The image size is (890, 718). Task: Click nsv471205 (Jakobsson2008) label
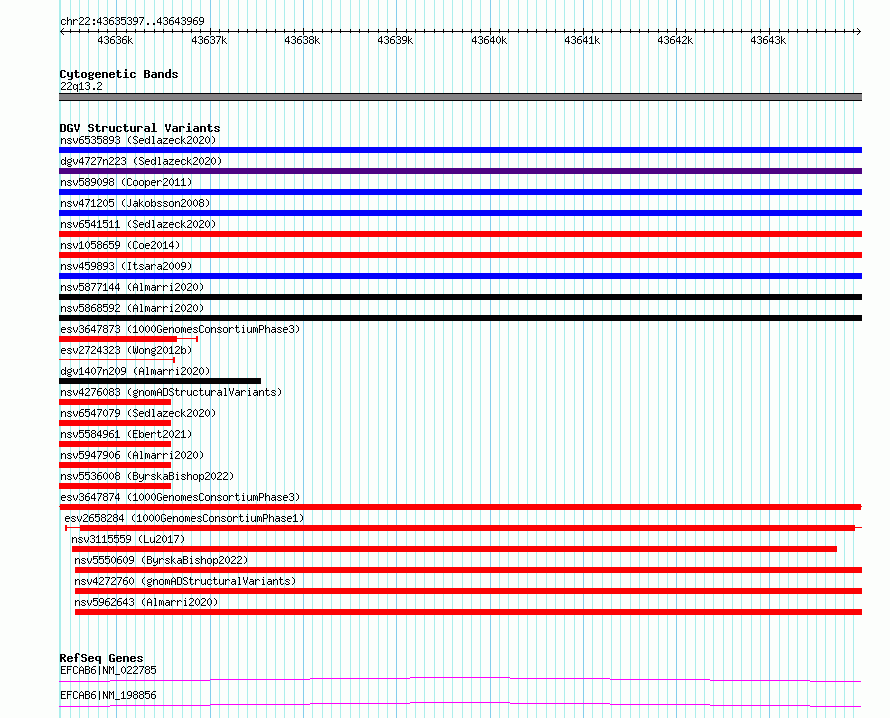(x=135, y=203)
